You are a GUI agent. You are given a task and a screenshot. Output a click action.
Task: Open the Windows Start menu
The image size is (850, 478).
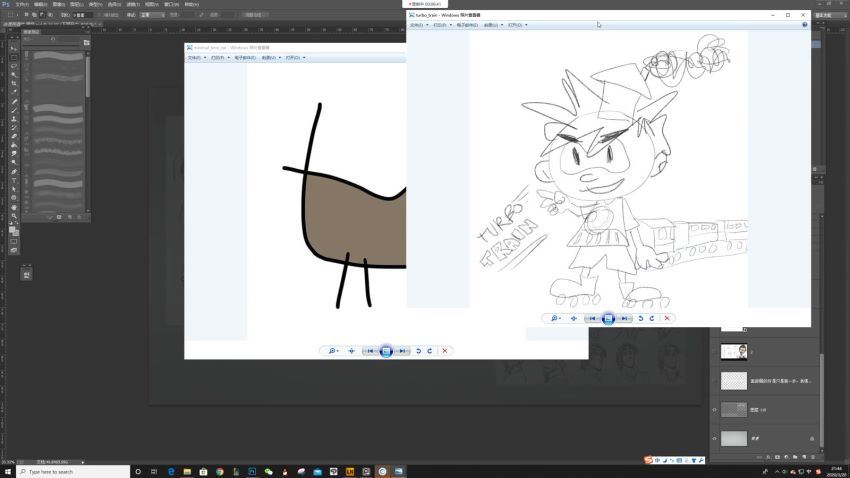pos(8,471)
